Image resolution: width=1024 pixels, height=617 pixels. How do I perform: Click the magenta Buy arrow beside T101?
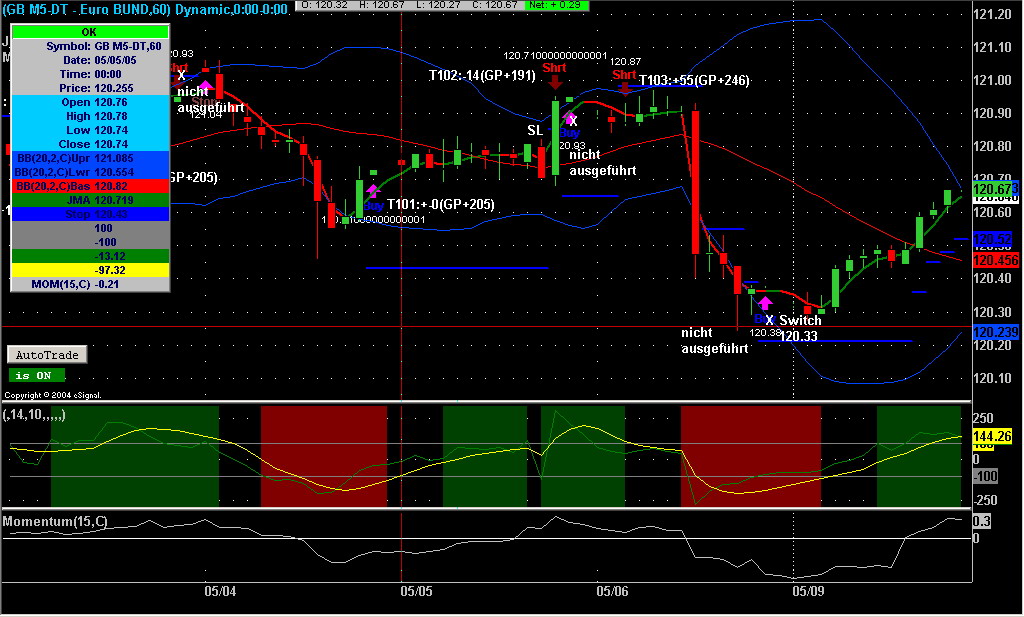coord(372,191)
